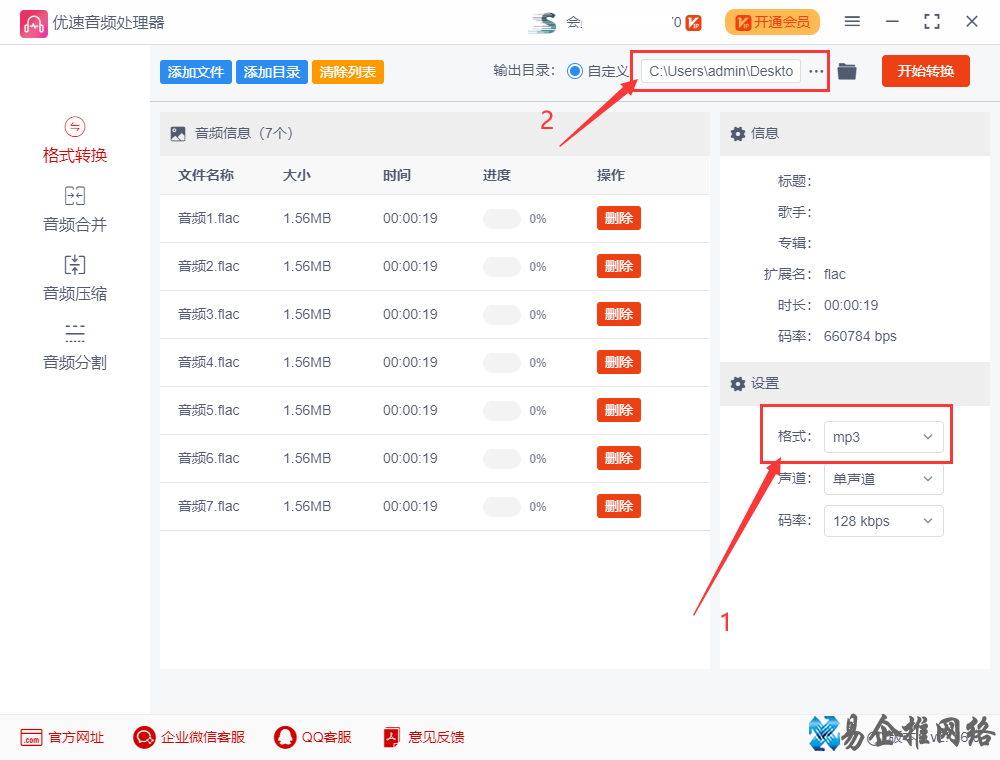Open the 码率 bitrate dropdown showing 128 kbps

click(x=884, y=520)
